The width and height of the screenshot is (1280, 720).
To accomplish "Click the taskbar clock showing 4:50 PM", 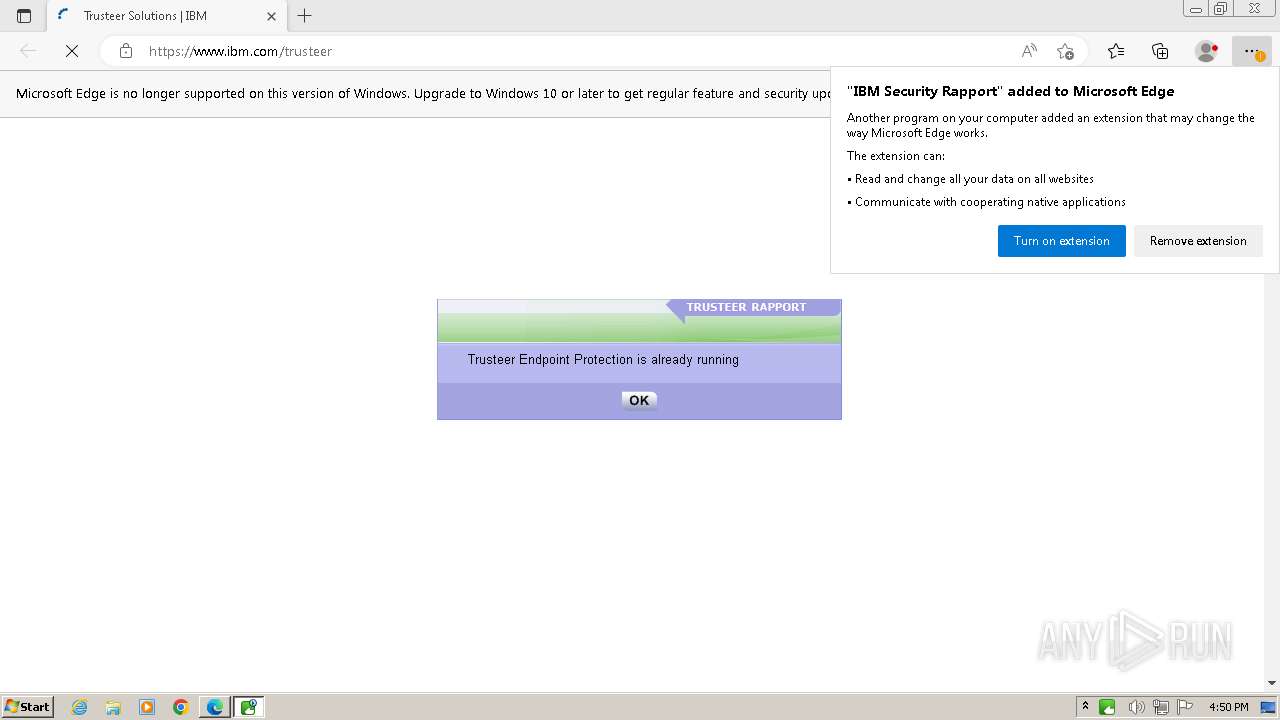I will tap(1229, 707).
